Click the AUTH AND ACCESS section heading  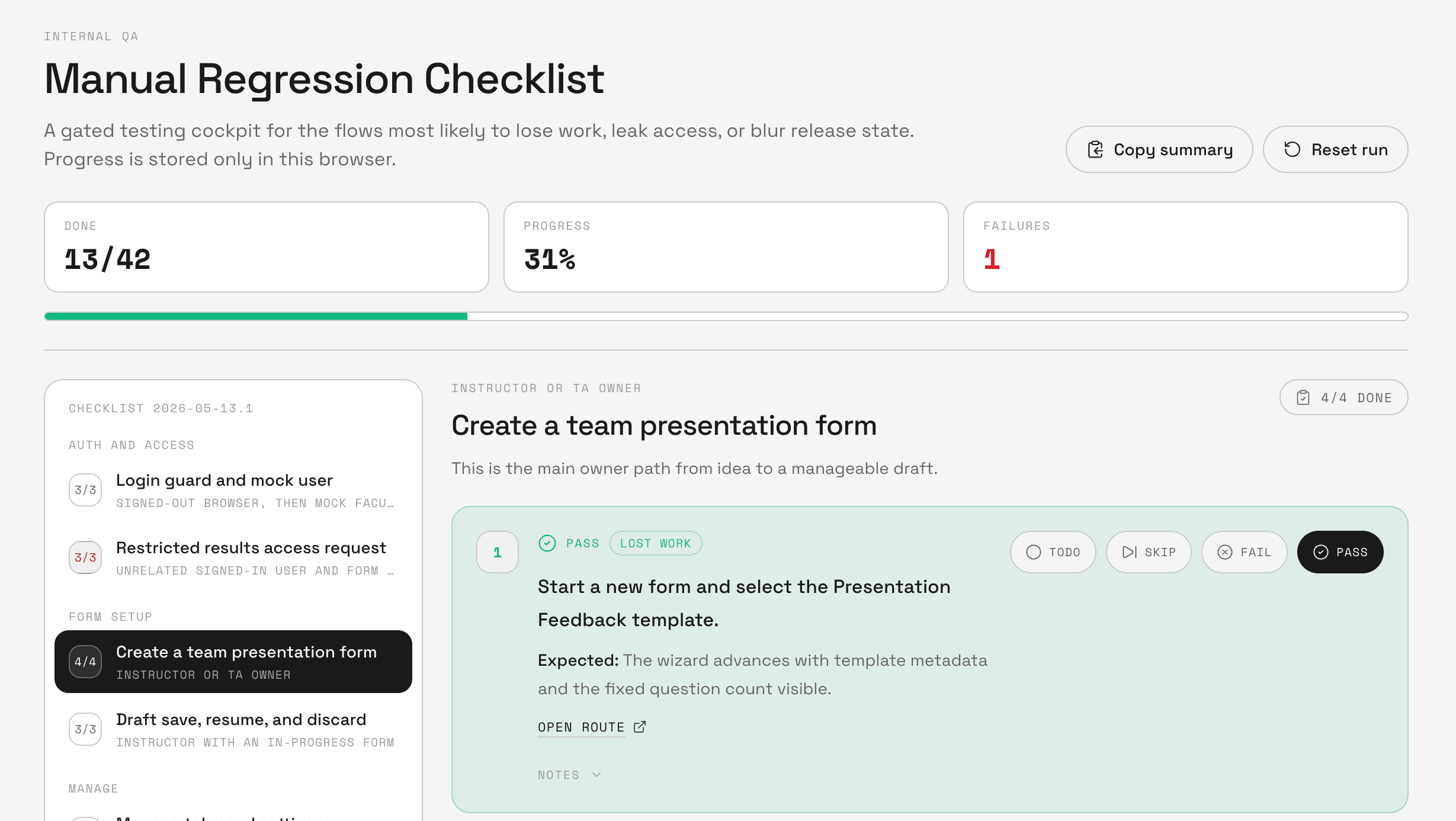pos(132,445)
